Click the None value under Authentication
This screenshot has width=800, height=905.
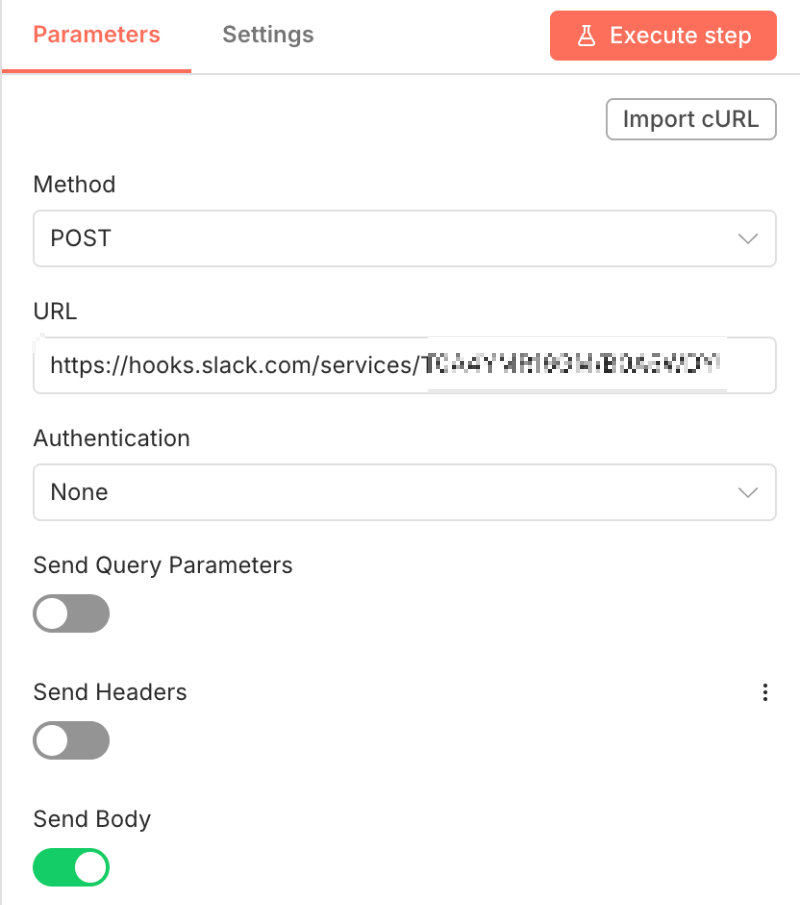point(78,492)
